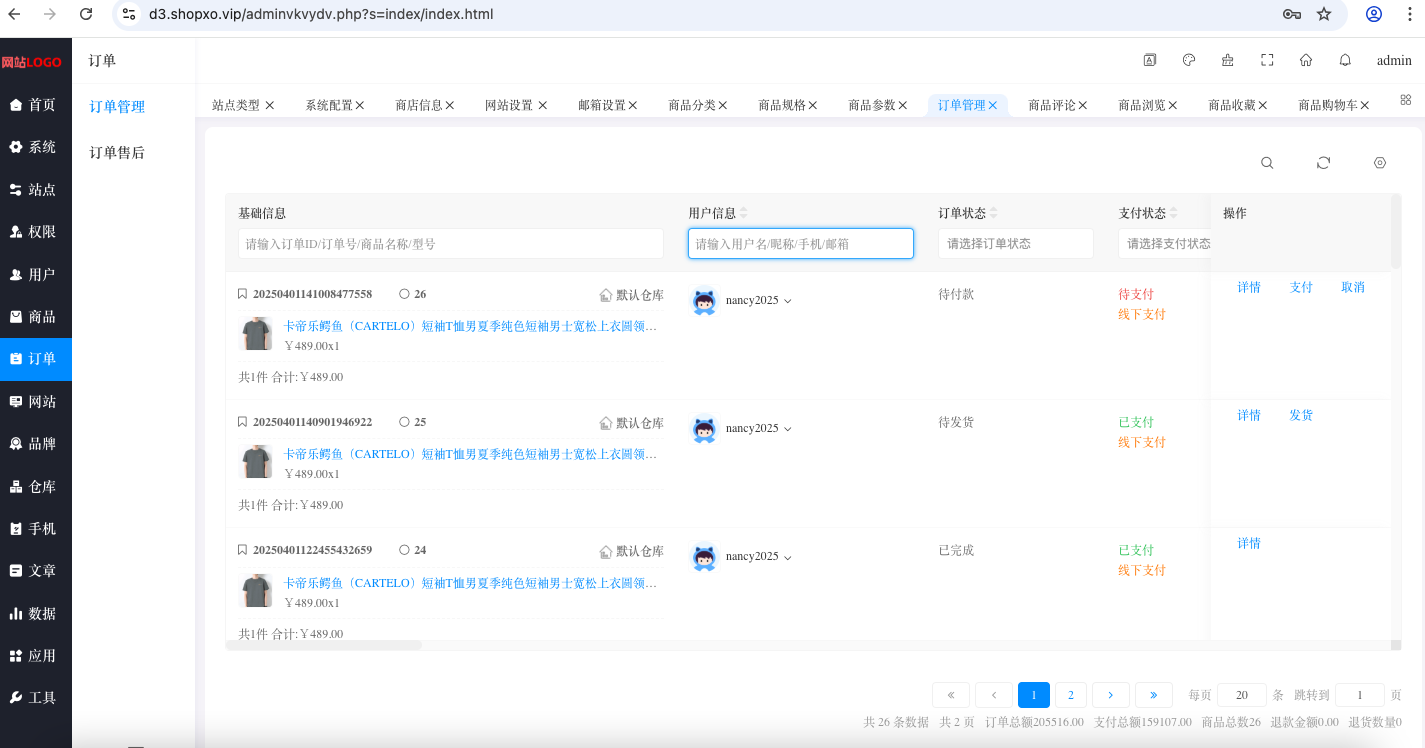
Task: Click 取消 for the 待付款 order
Action: 1353,287
